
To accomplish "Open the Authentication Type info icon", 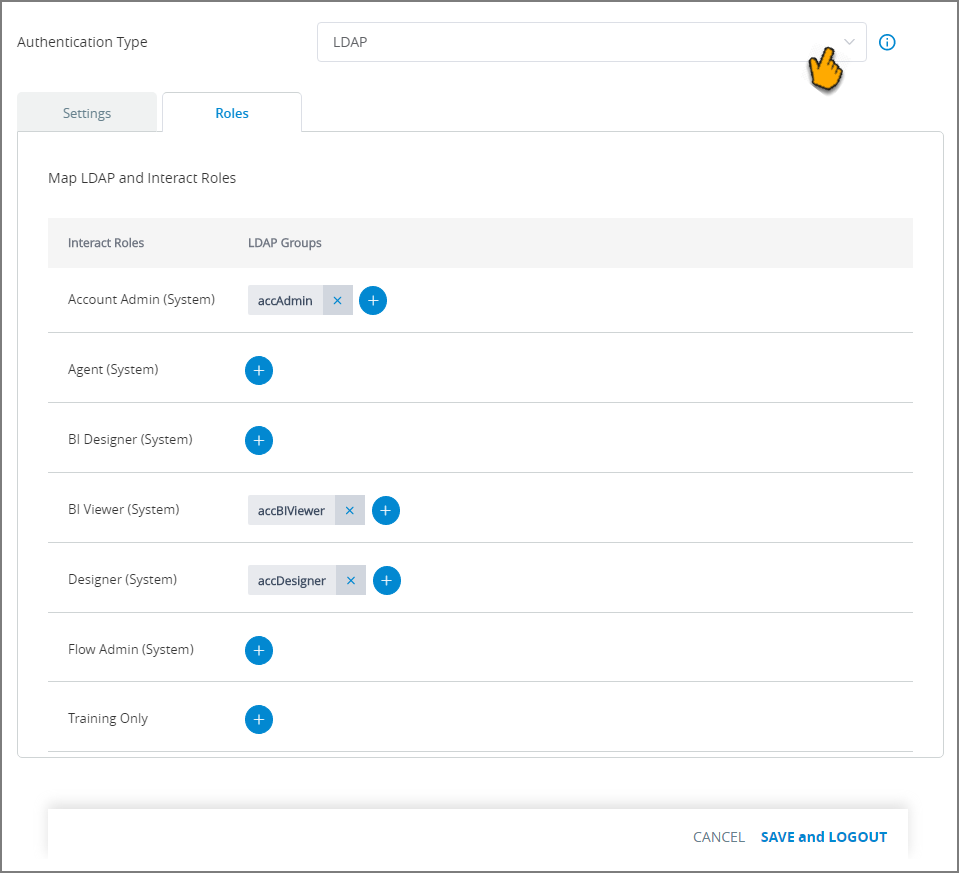I will (887, 42).
